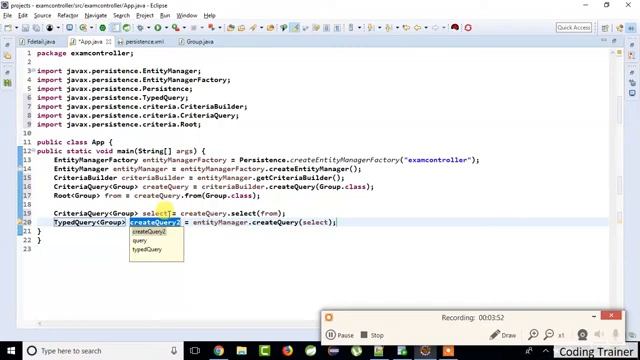Expand the Run dropdown arrow
Image resolution: width=640 pixels, height=360 pixels.
[x=166, y=28]
